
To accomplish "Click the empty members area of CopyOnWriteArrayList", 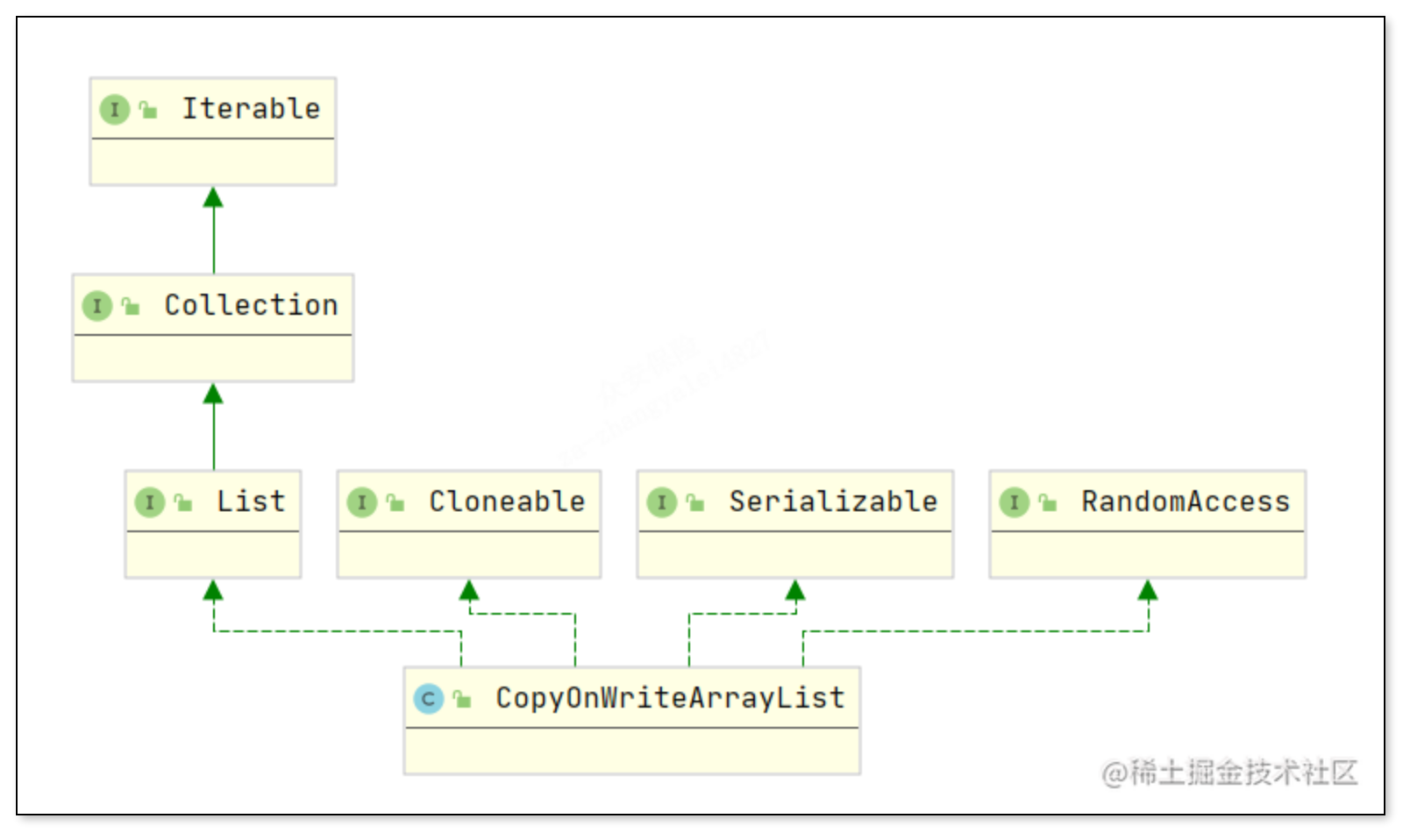I will 631,751.
